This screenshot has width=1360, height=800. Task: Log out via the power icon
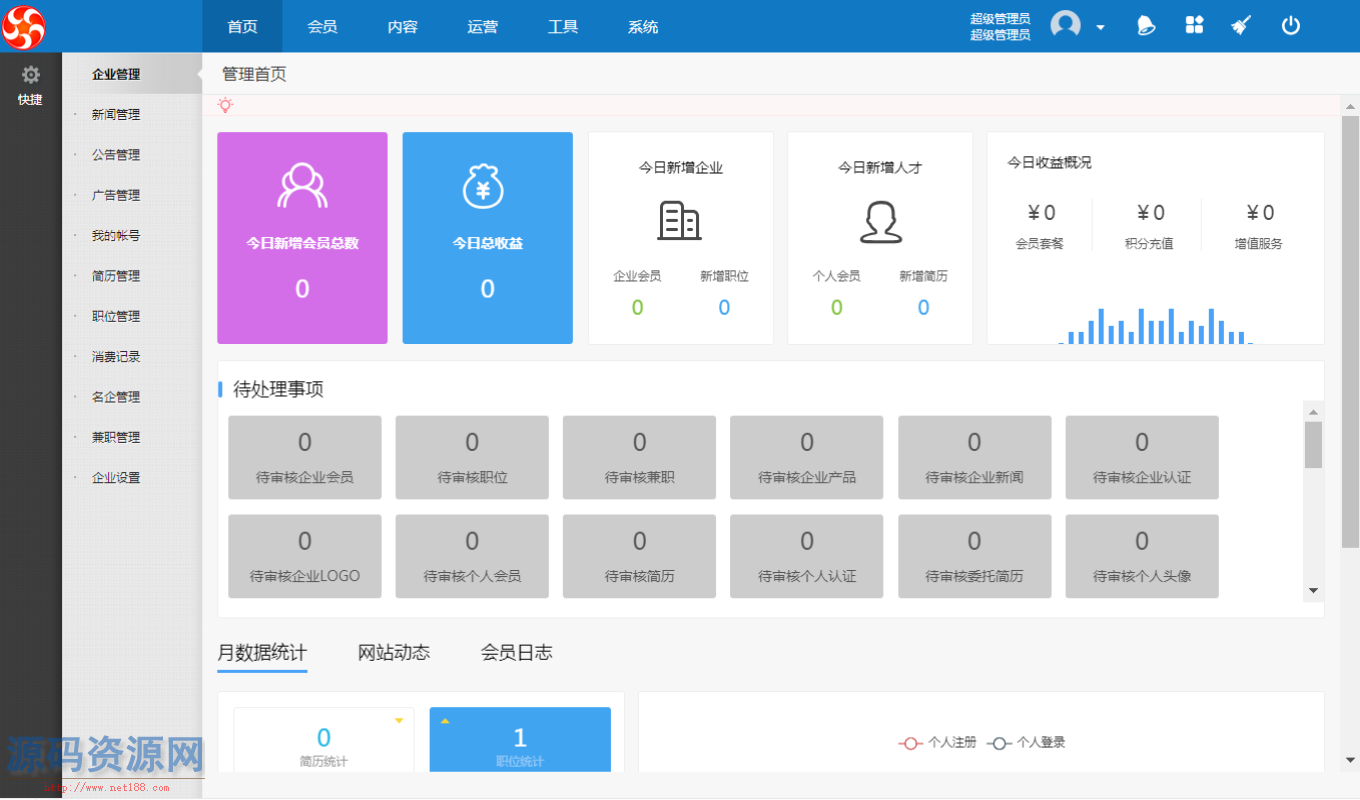pyautogui.click(x=1290, y=25)
